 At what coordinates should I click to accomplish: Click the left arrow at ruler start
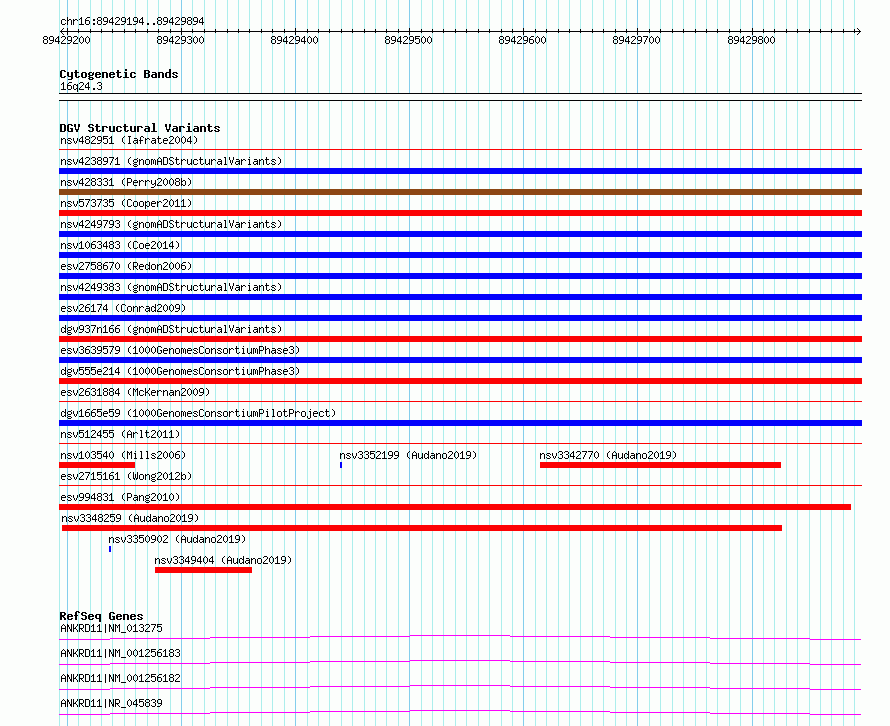(x=62, y=32)
